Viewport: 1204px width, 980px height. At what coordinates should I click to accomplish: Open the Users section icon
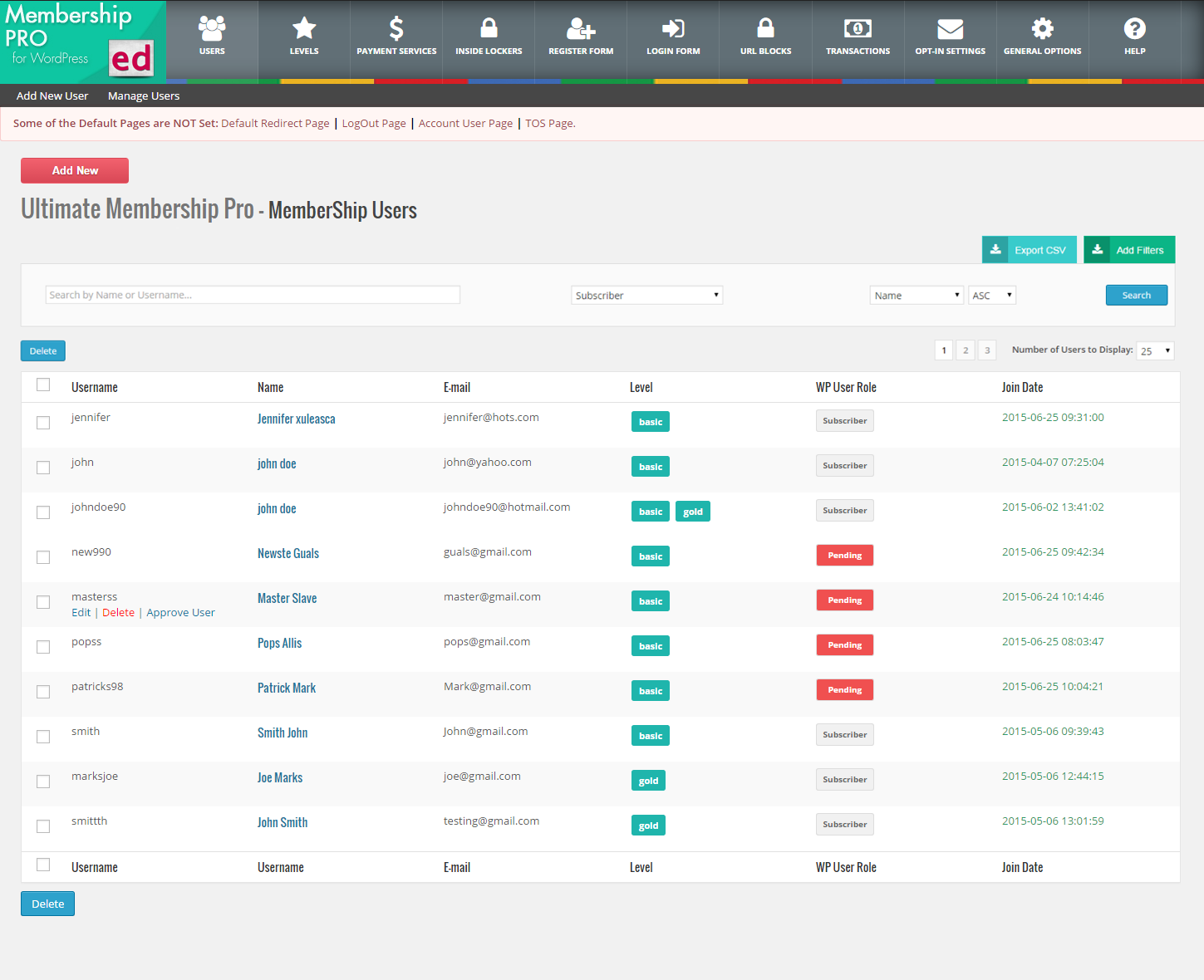point(212,29)
